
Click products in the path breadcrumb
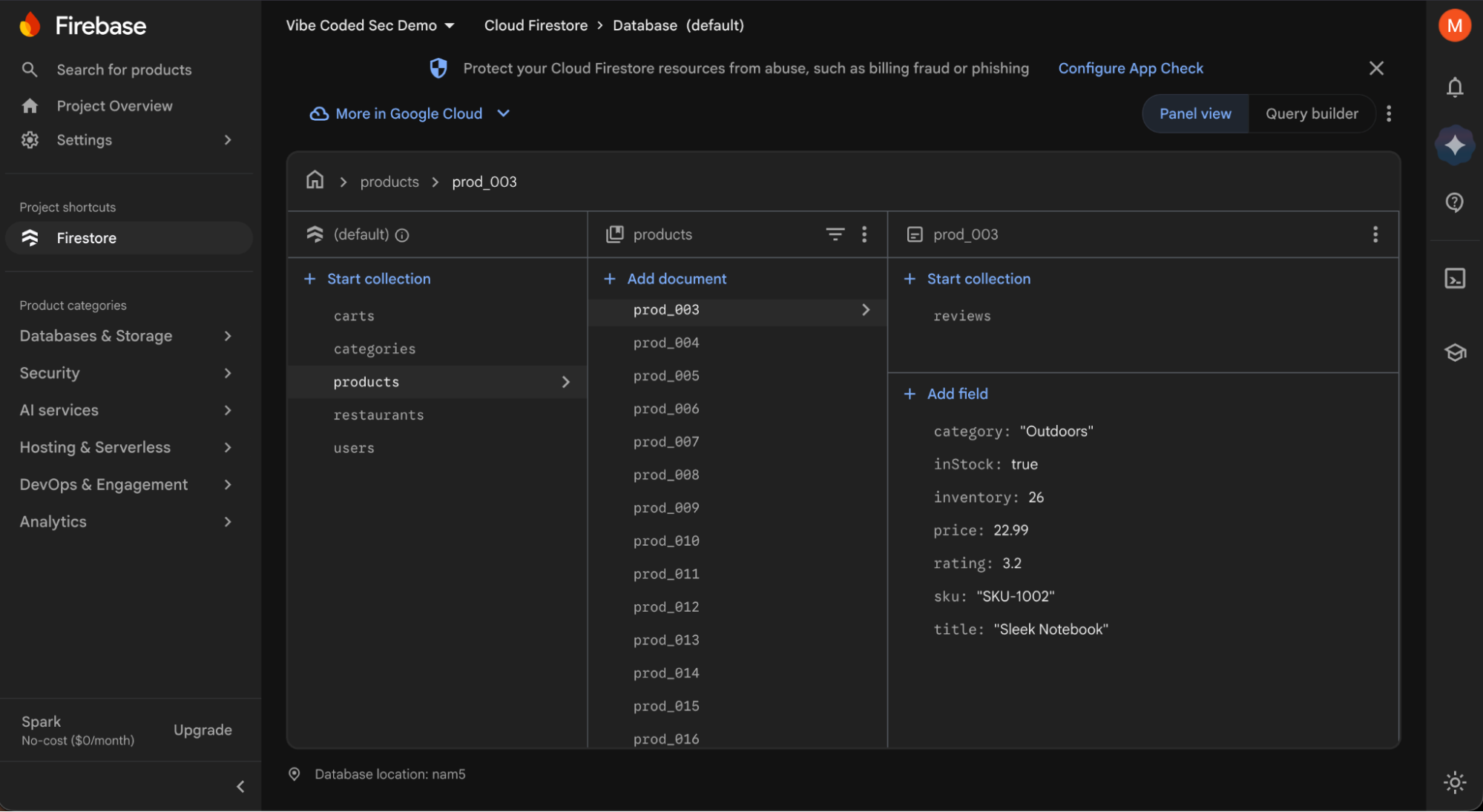pos(389,182)
